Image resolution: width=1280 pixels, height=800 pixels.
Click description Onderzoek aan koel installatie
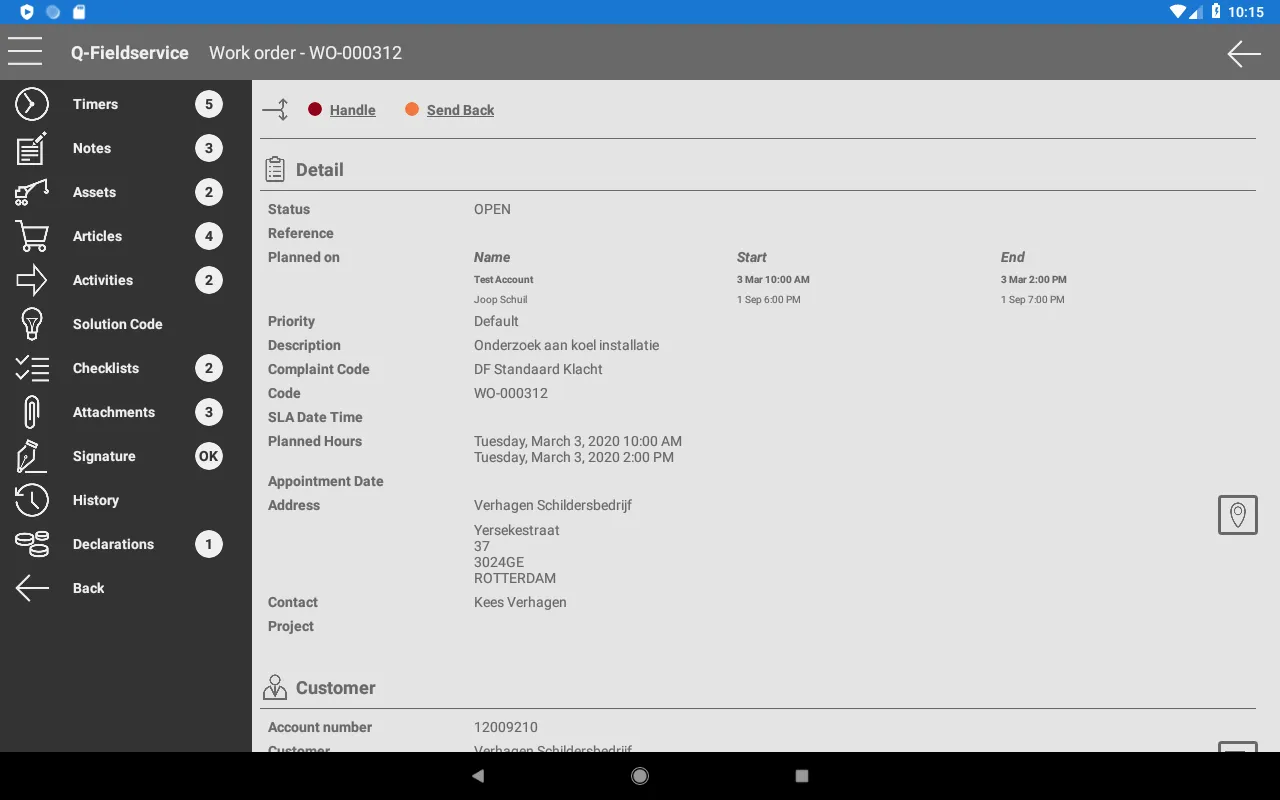[566, 345]
